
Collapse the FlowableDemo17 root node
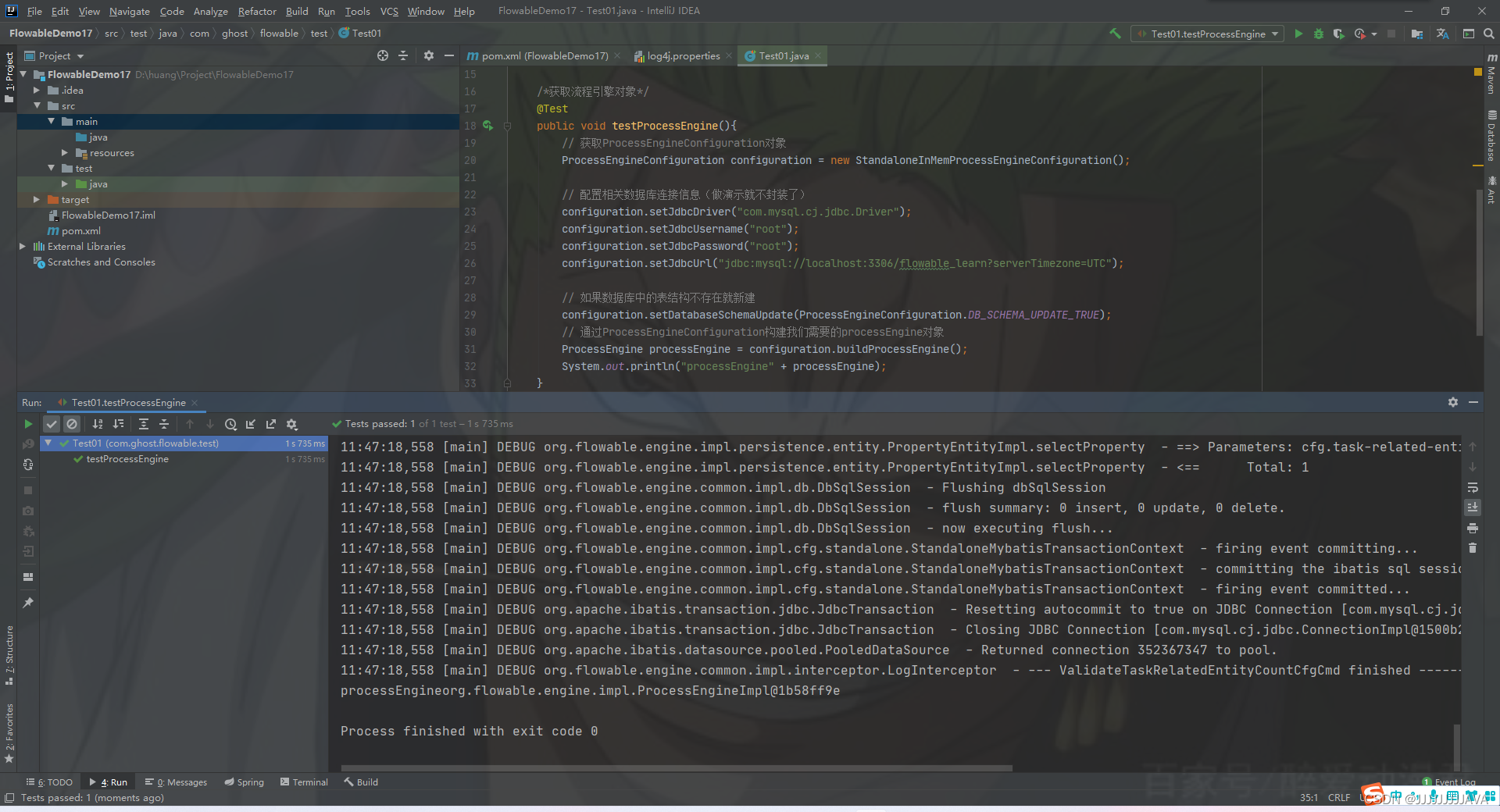click(x=23, y=74)
